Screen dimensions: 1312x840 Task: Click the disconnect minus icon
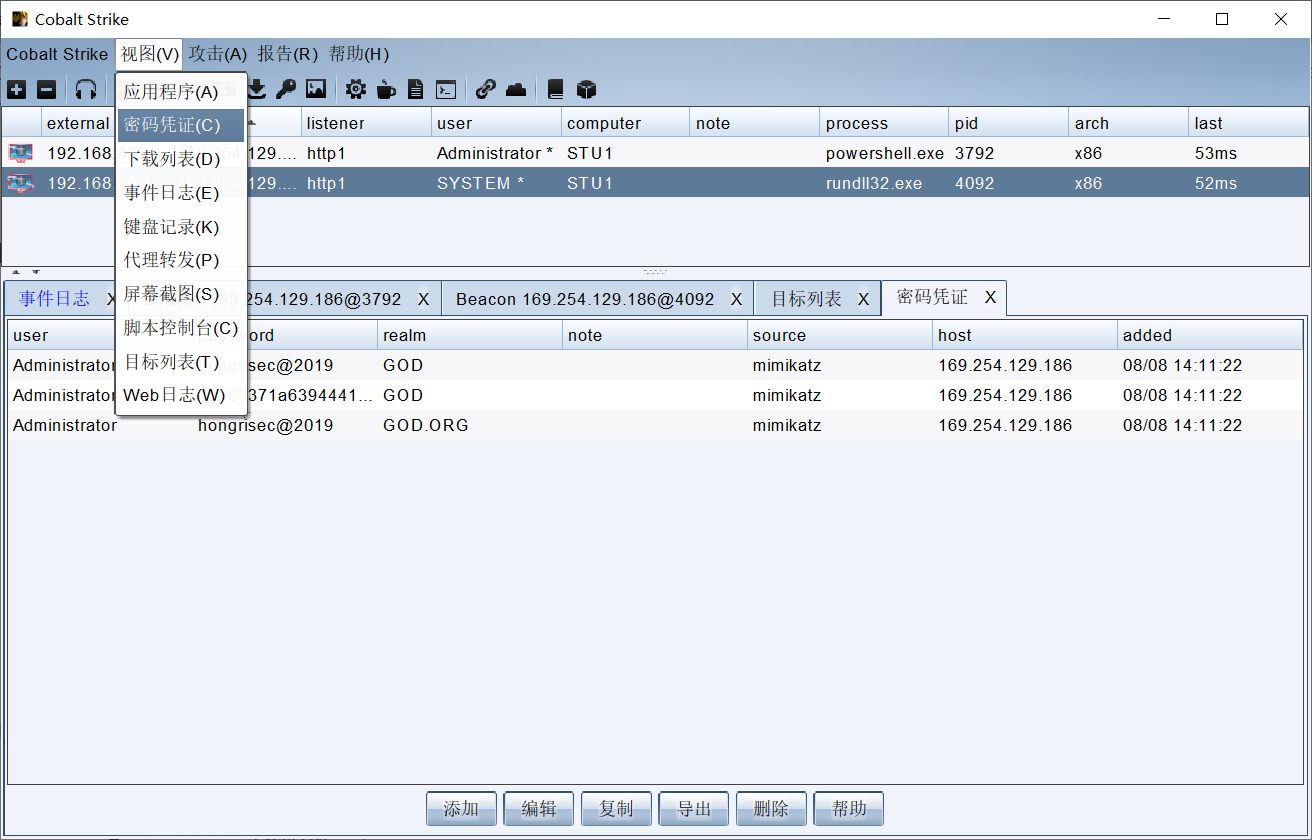47,90
